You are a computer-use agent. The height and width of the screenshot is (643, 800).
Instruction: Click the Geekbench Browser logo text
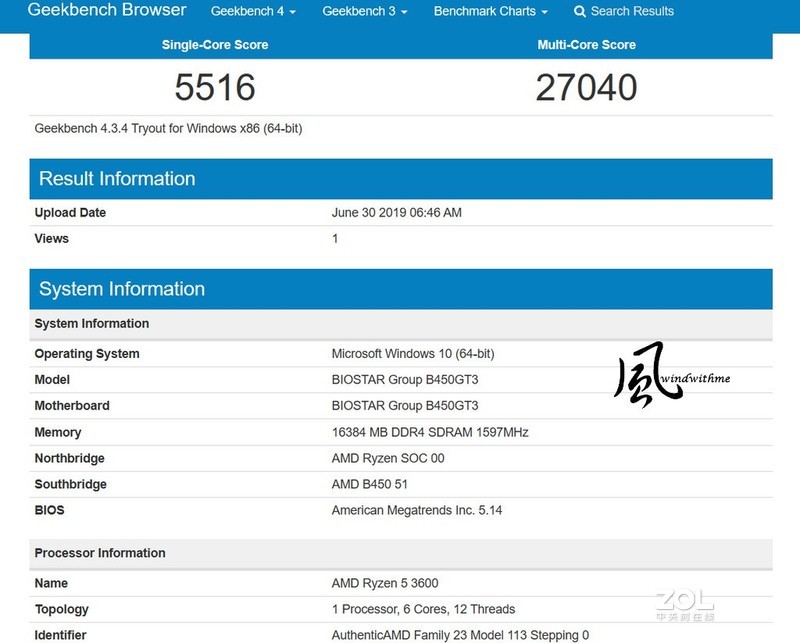pyautogui.click(x=92, y=13)
